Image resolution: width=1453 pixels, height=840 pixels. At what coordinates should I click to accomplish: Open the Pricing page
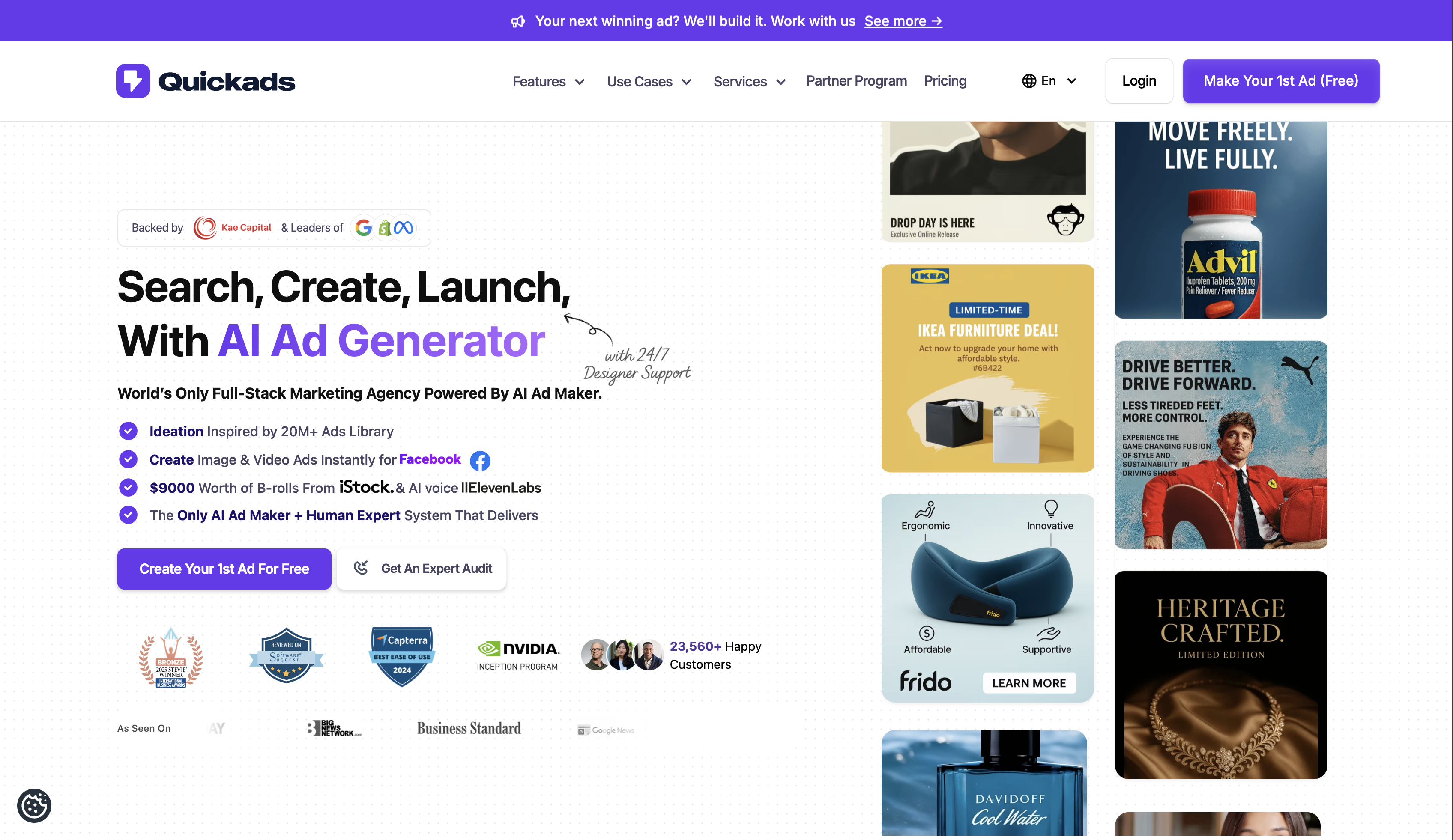click(x=945, y=80)
